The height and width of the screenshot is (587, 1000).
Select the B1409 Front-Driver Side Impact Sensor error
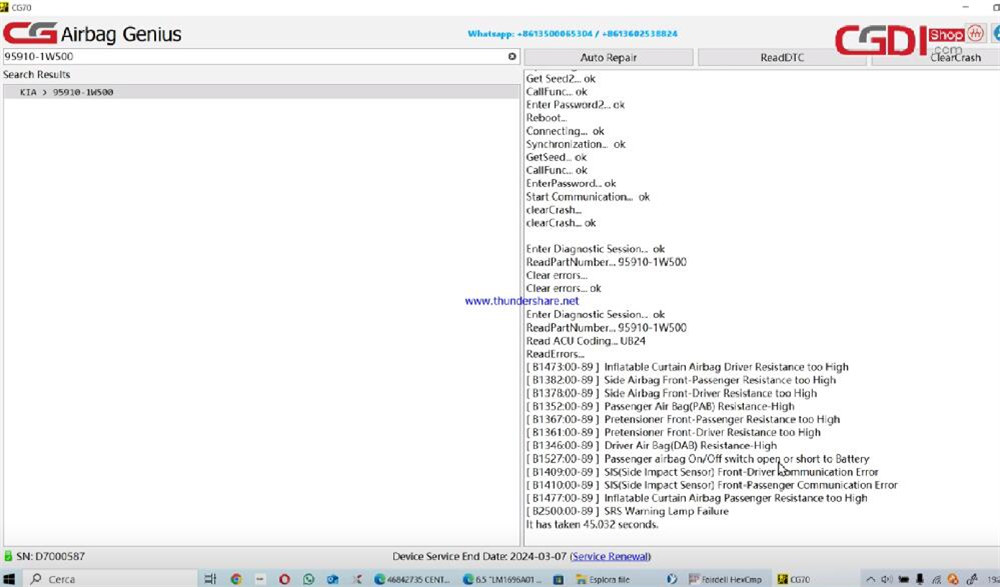tap(702, 472)
